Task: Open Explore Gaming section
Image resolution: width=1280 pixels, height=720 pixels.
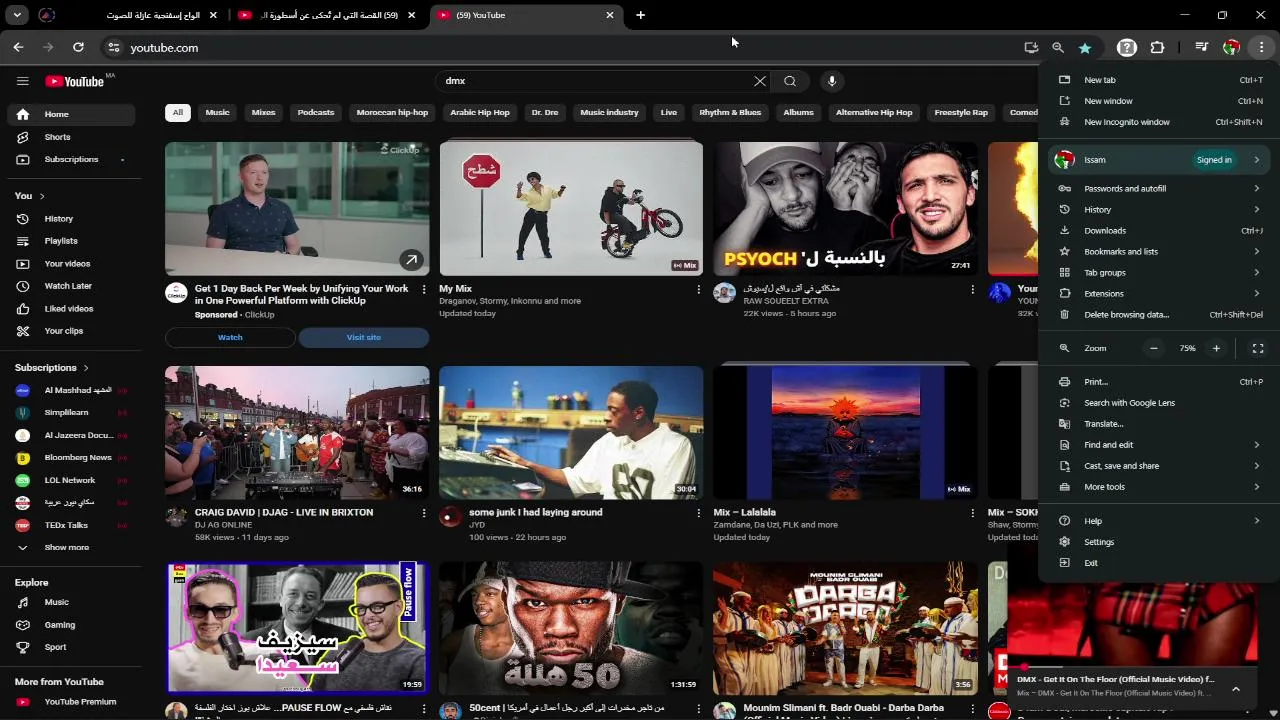Action: click(70, 625)
